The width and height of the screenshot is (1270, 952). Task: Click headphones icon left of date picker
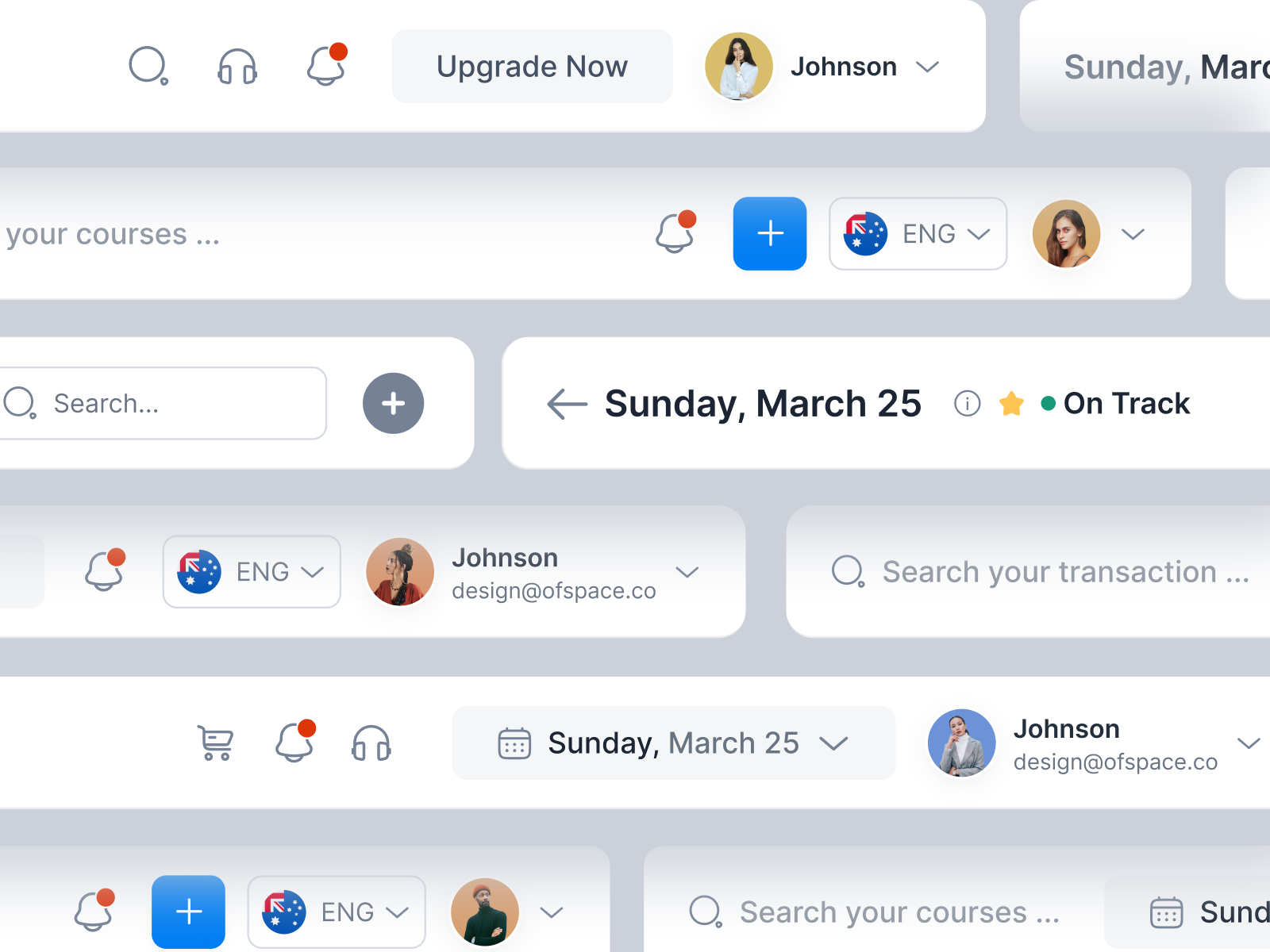point(371,743)
